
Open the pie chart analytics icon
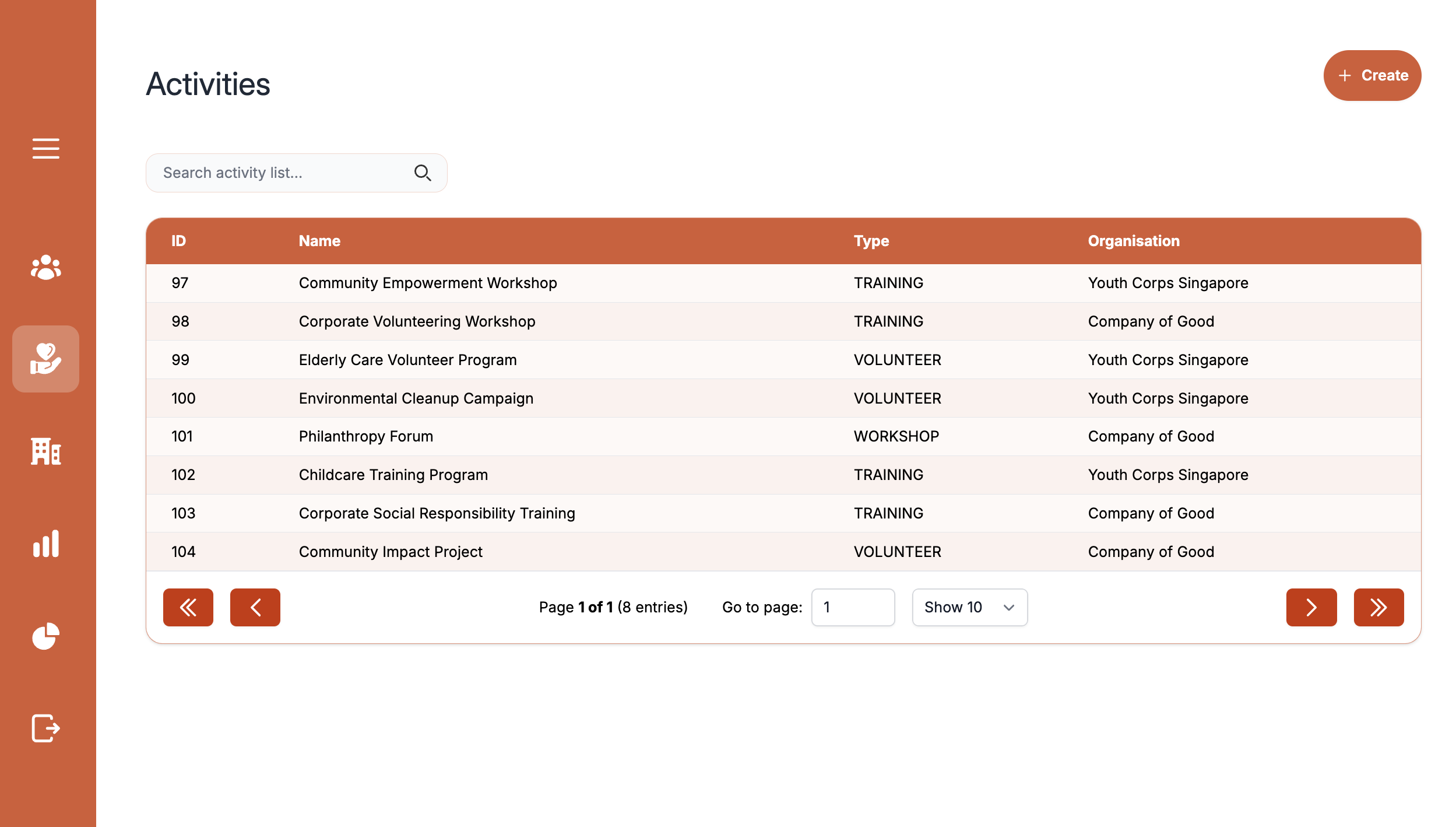[x=45, y=636]
